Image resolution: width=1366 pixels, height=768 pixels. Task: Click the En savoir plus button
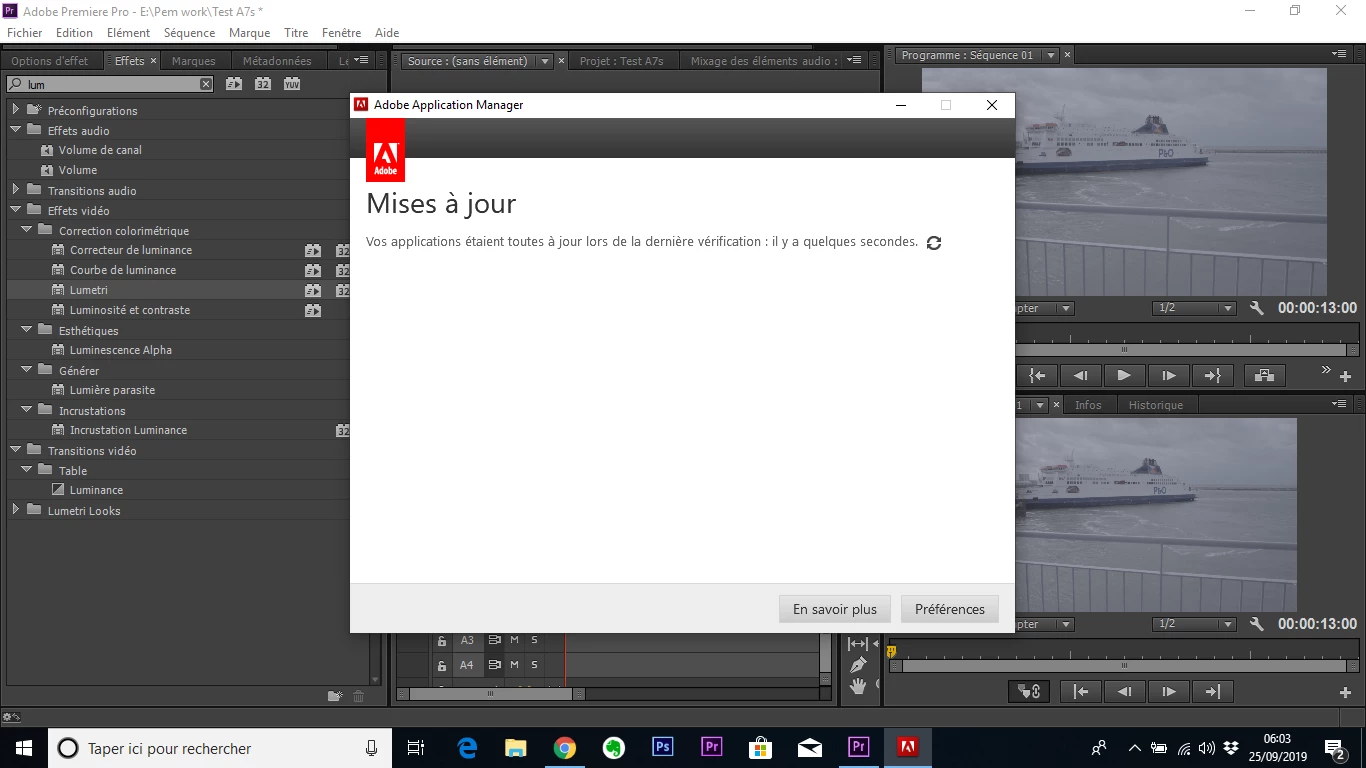click(x=835, y=609)
